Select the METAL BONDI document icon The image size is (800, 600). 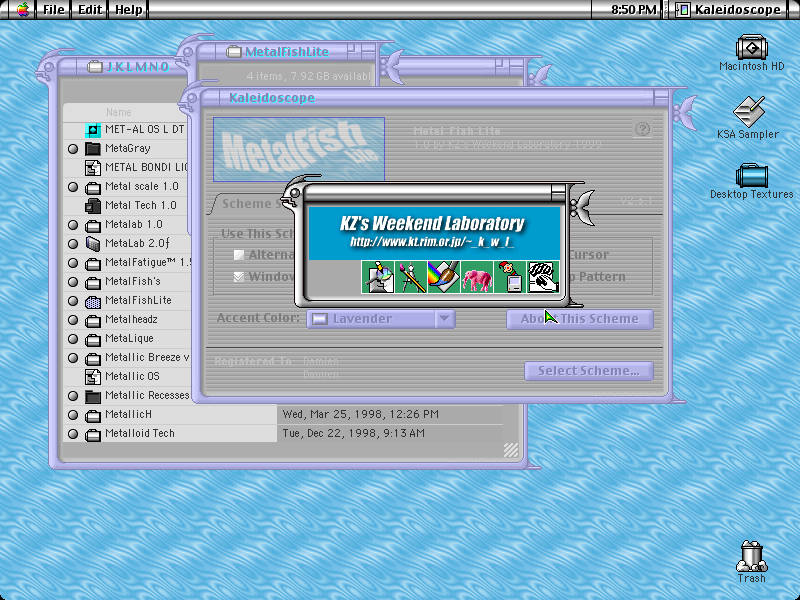(93, 168)
